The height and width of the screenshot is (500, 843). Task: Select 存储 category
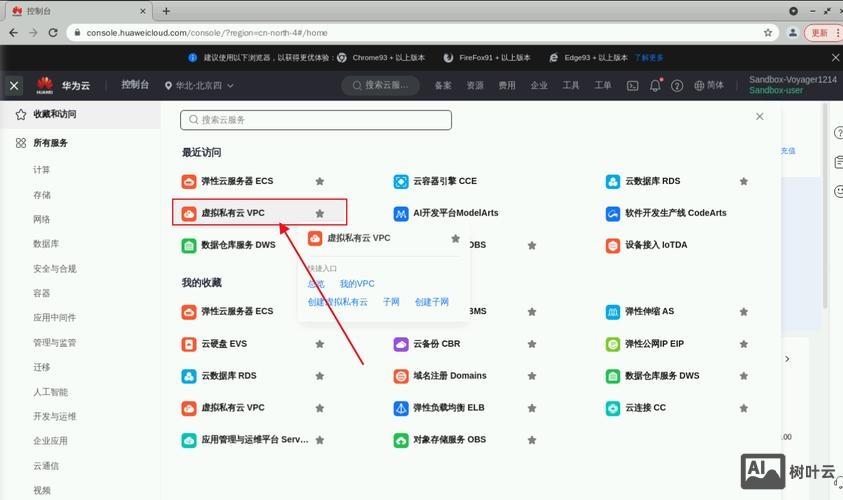pyautogui.click(x=41, y=195)
